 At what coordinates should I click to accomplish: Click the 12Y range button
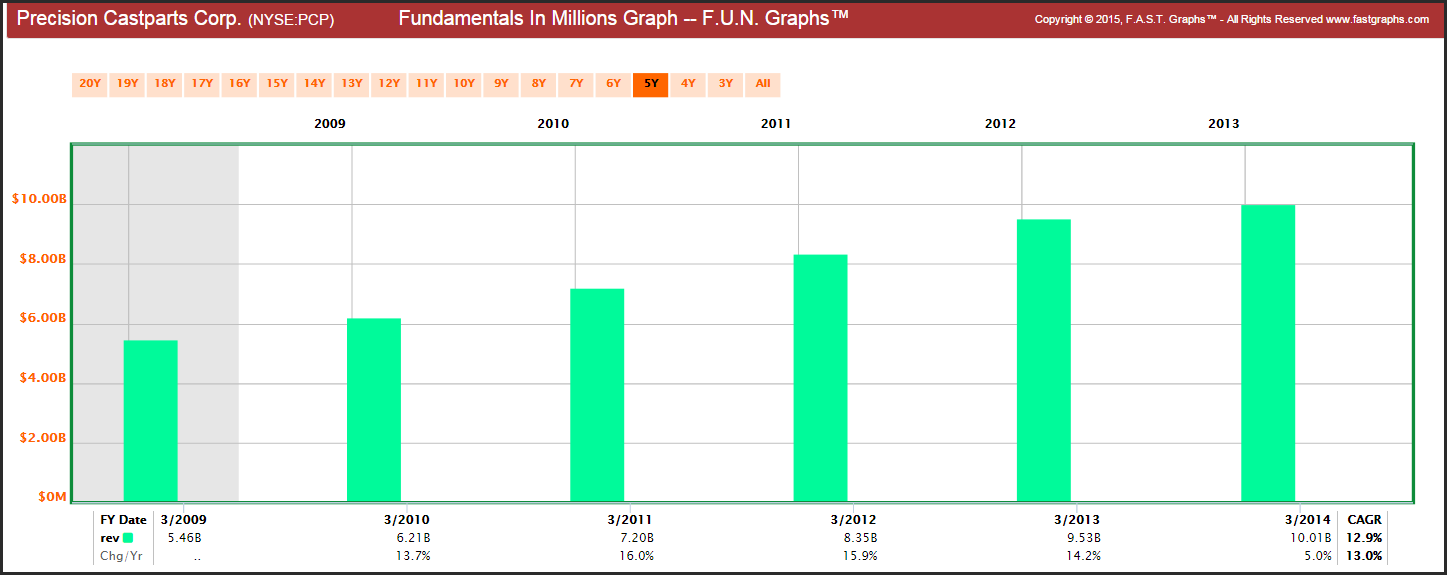[x=389, y=84]
